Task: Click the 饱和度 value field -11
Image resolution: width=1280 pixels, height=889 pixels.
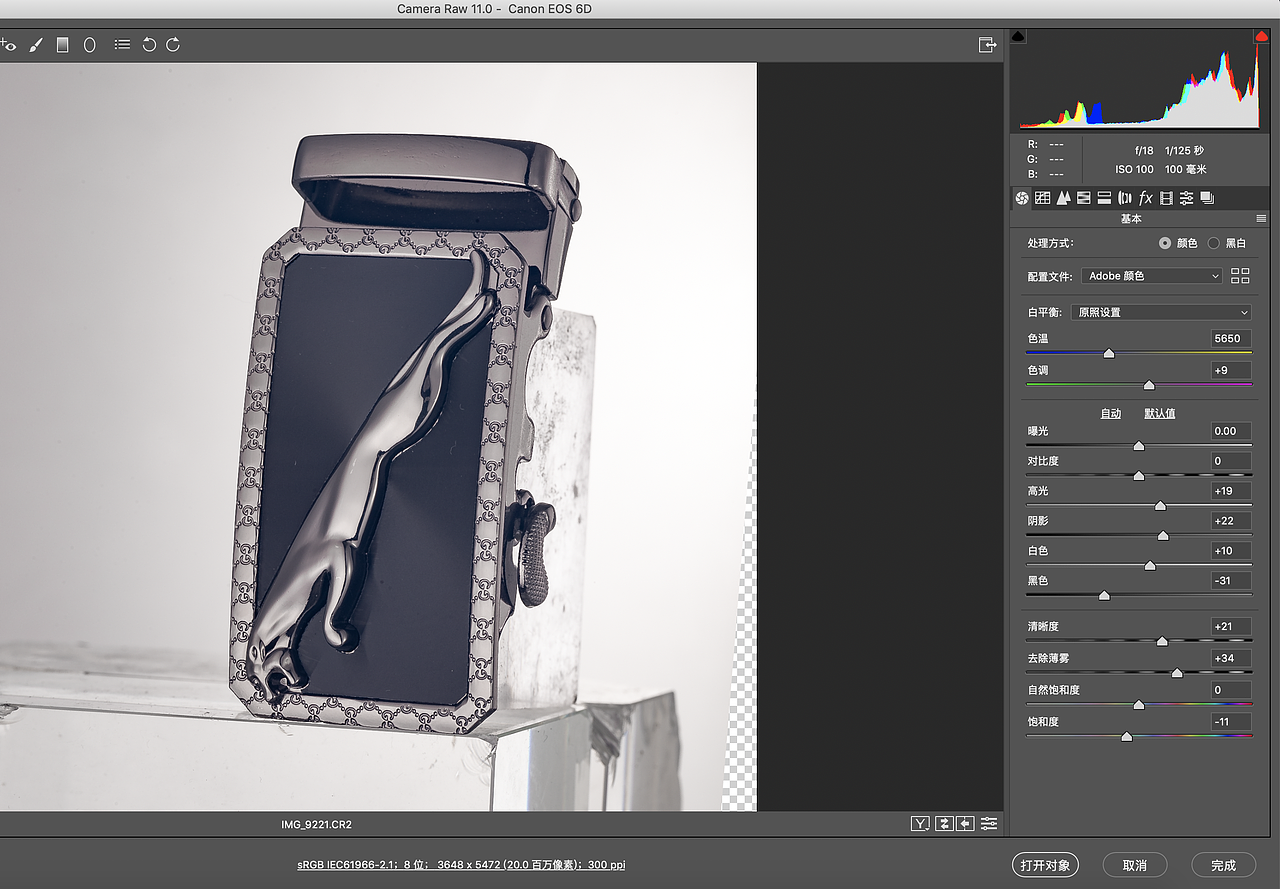Action: coord(1230,722)
